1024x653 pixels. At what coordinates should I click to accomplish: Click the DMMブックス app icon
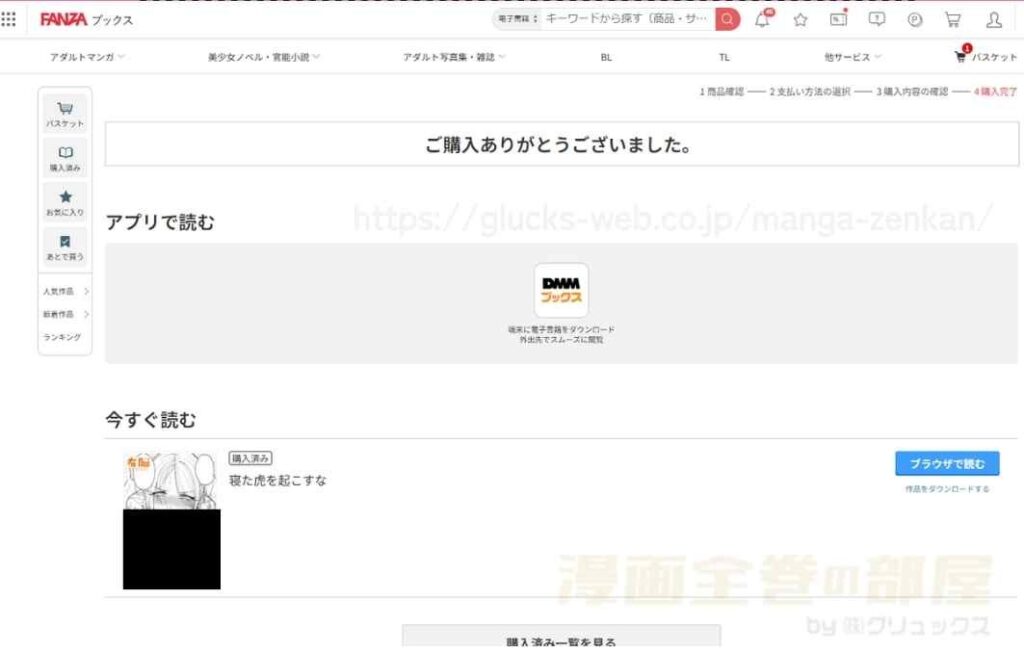tap(561, 290)
